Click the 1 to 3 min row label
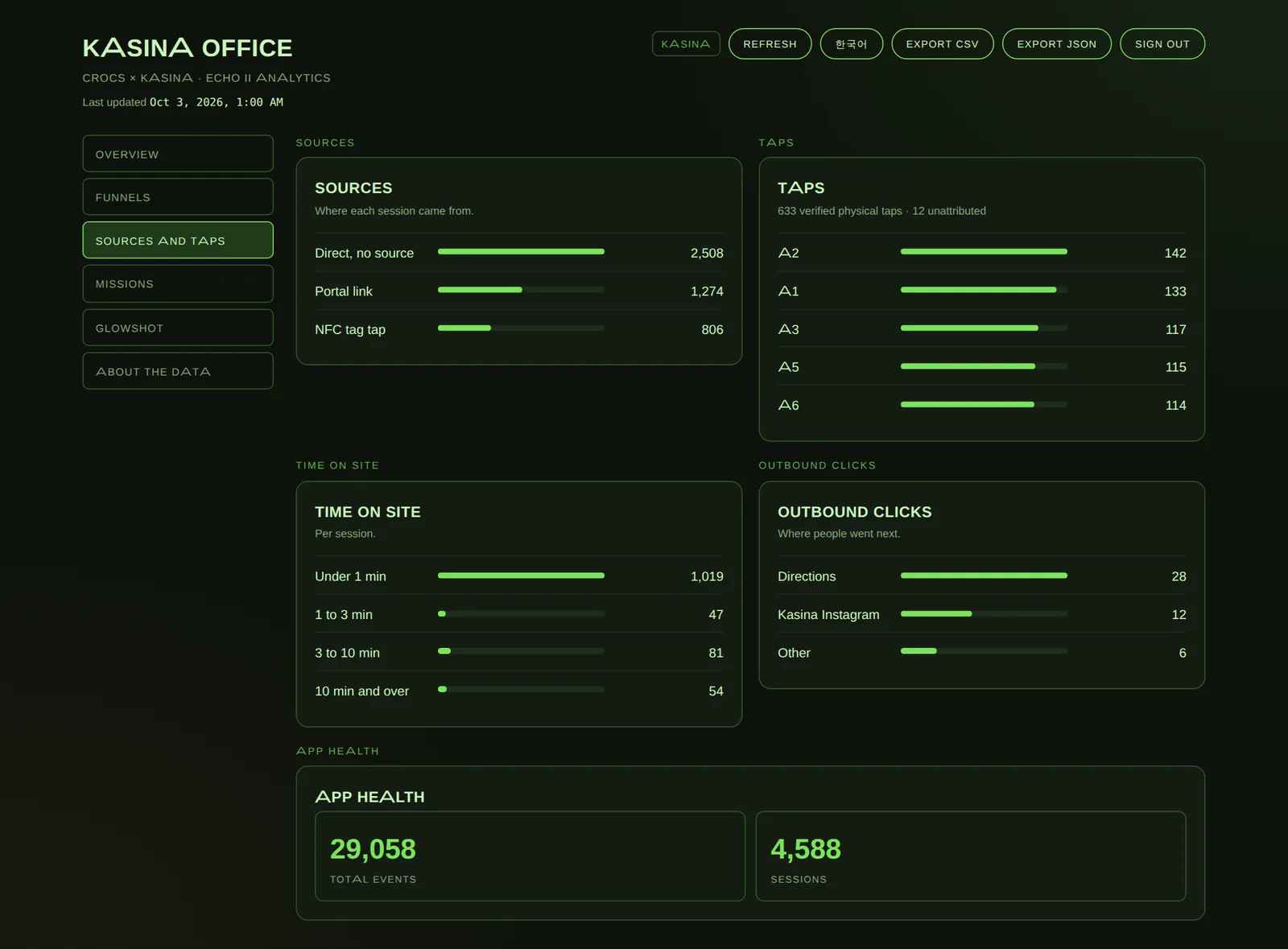The width and height of the screenshot is (1288, 949). click(x=344, y=615)
